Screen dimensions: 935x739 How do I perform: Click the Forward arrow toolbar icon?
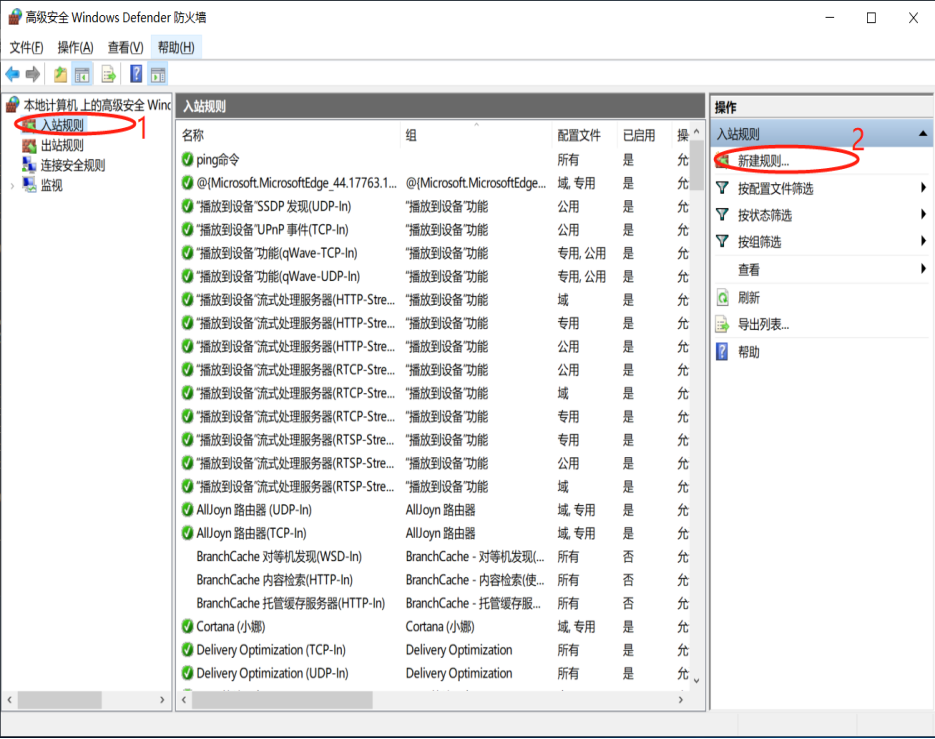[x=33, y=74]
